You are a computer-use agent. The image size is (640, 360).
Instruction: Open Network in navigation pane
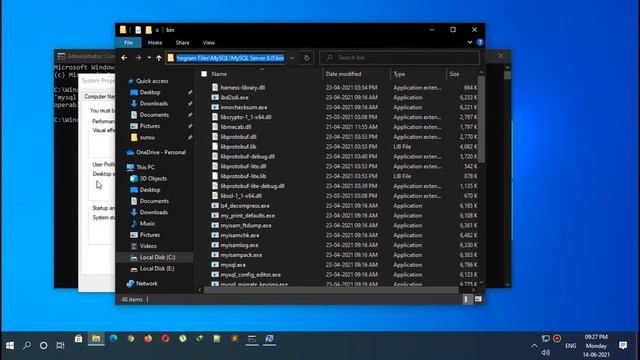(147, 283)
